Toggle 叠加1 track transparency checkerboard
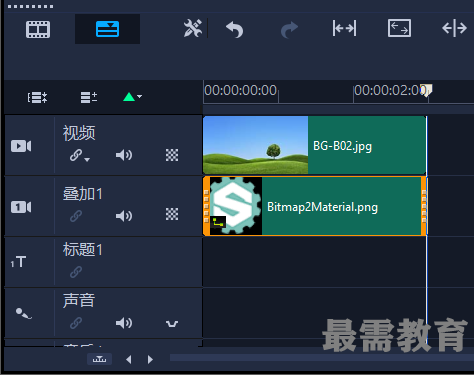Image resolution: width=474 pixels, height=375 pixels. (172, 214)
